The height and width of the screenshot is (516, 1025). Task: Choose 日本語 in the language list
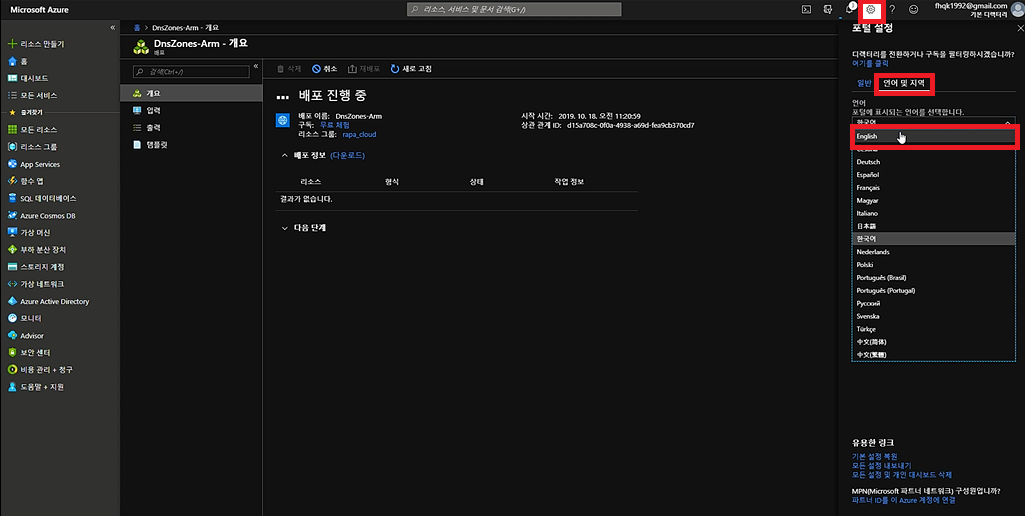click(x=933, y=226)
